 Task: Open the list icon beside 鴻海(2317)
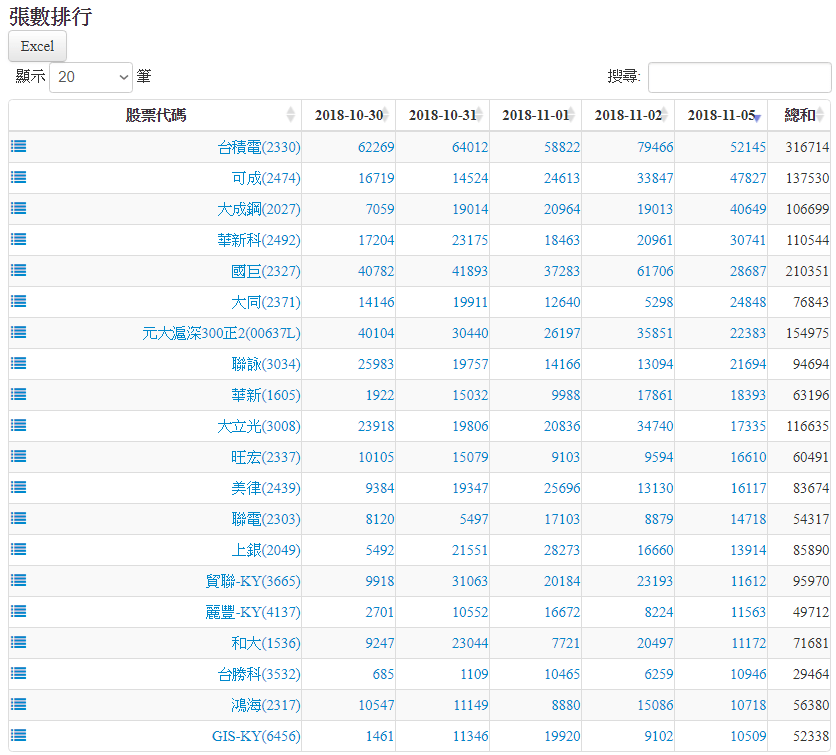(19, 704)
